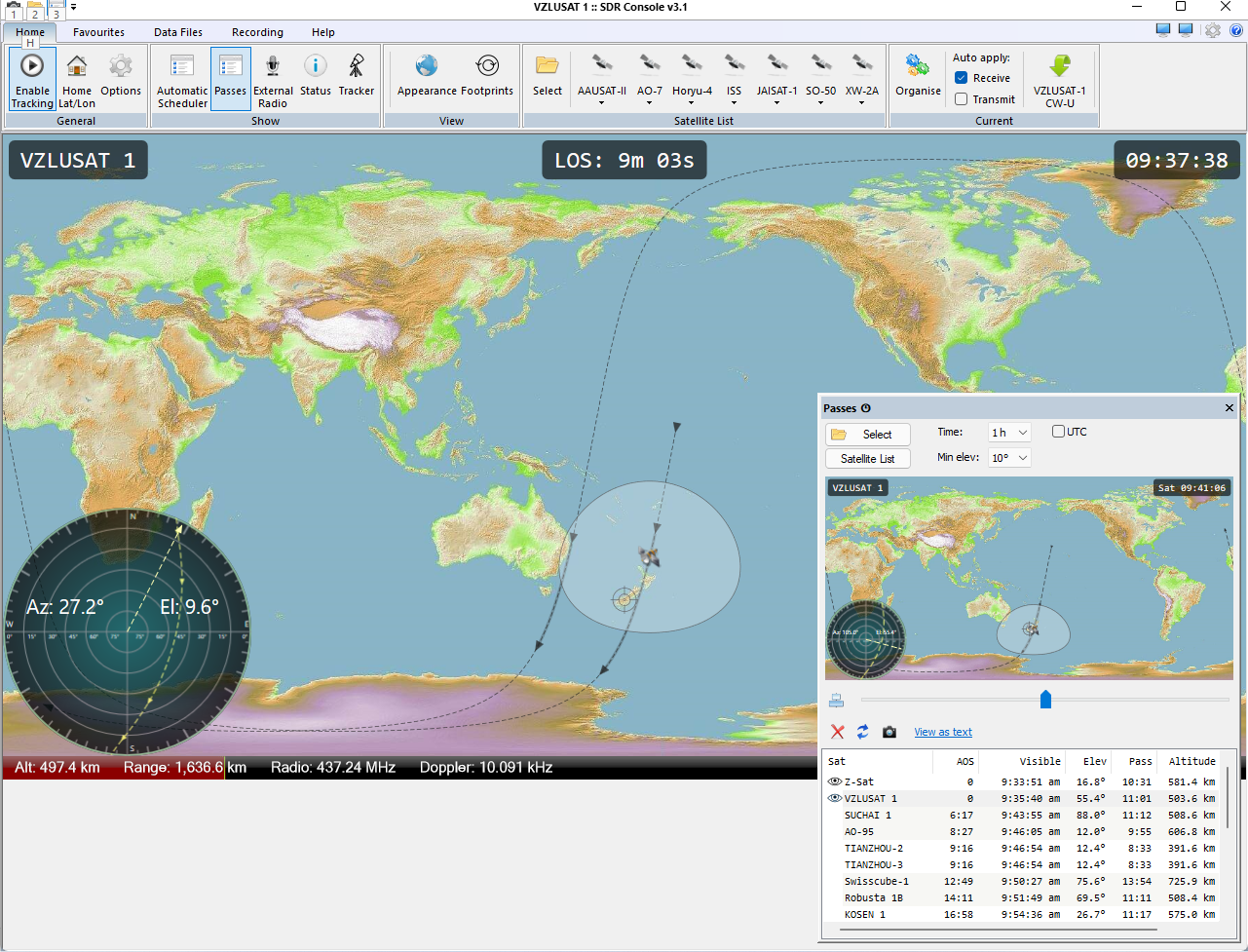Uncheck the Receive auto apply checkbox
1248x952 pixels.
coord(962,78)
